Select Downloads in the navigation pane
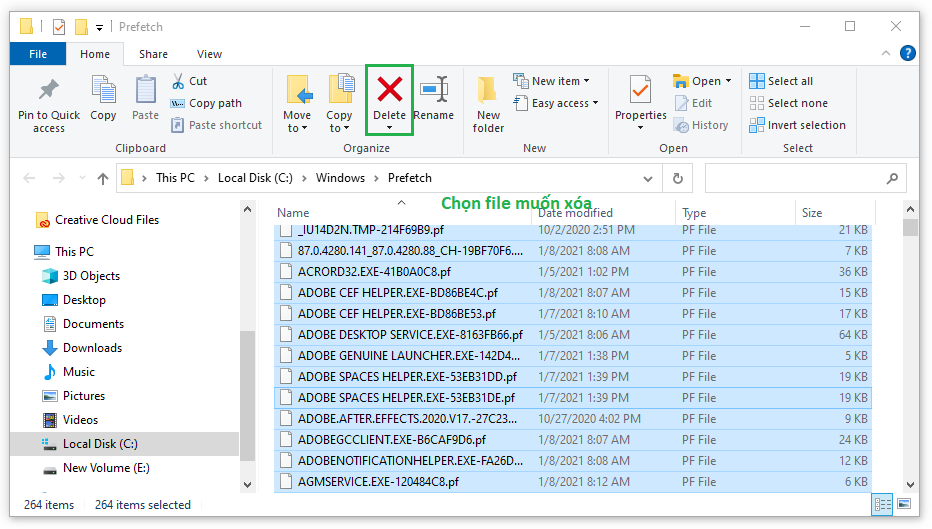Viewport: 932px width, 529px height. coord(92,348)
